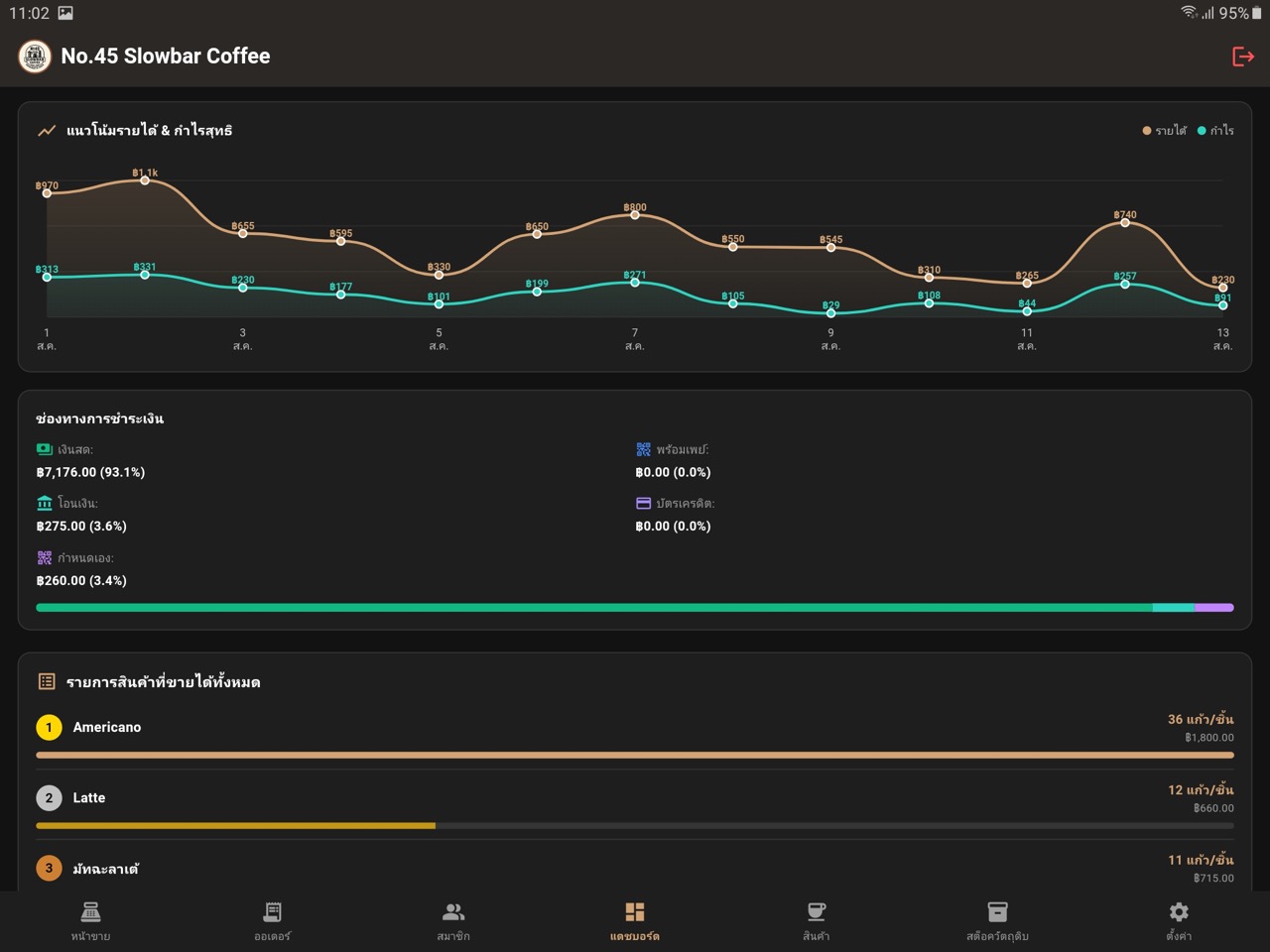1270x952 pixels.
Task: Click rank 2 badge for Latte
Action: [x=49, y=797]
